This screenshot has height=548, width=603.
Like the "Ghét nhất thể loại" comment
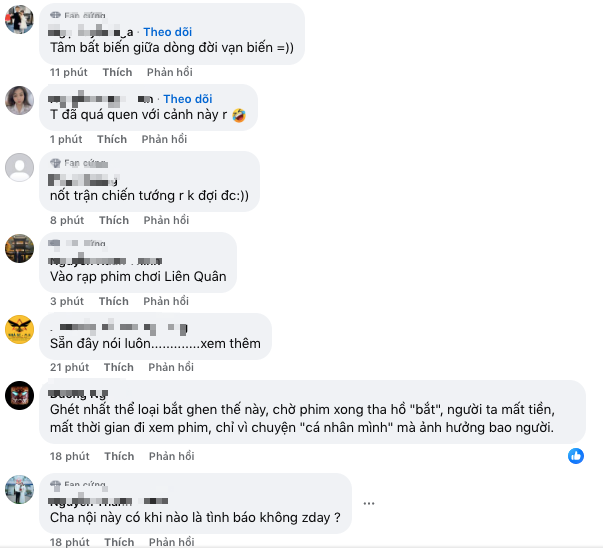pyautogui.click(x=119, y=456)
